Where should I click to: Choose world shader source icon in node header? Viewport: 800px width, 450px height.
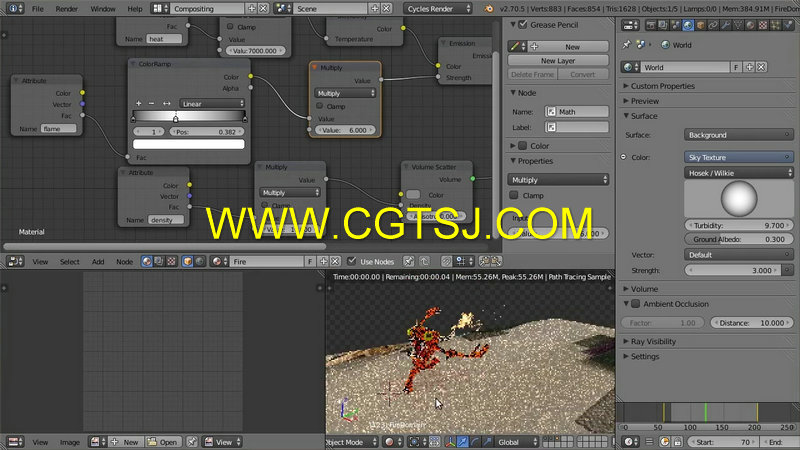coord(199,261)
